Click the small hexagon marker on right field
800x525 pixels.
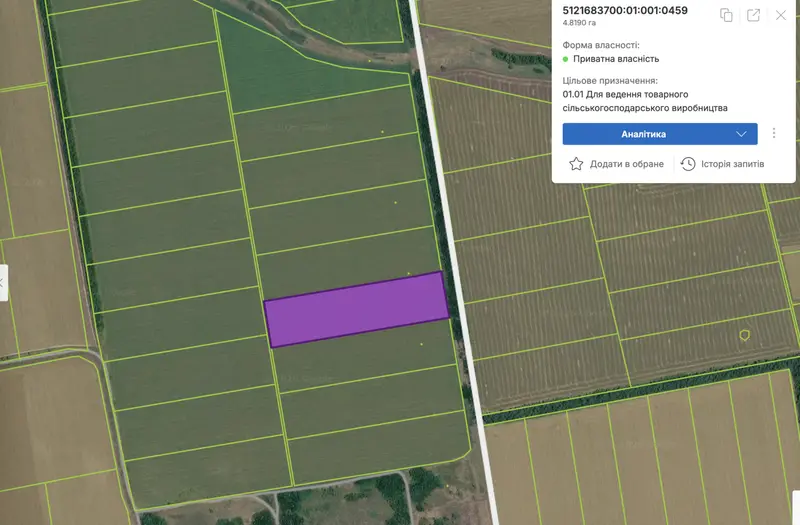coord(744,335)
